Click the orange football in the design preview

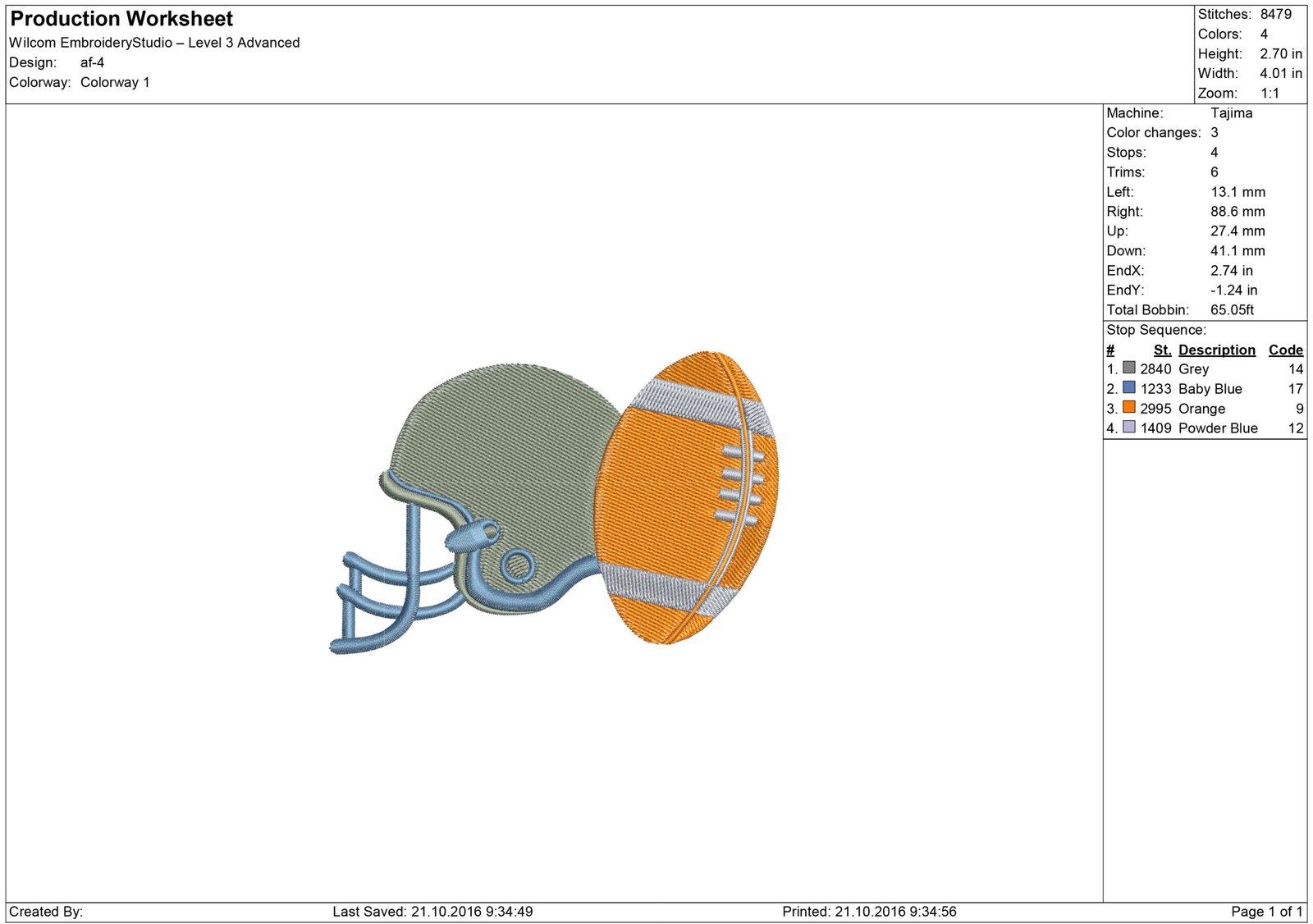686,497
